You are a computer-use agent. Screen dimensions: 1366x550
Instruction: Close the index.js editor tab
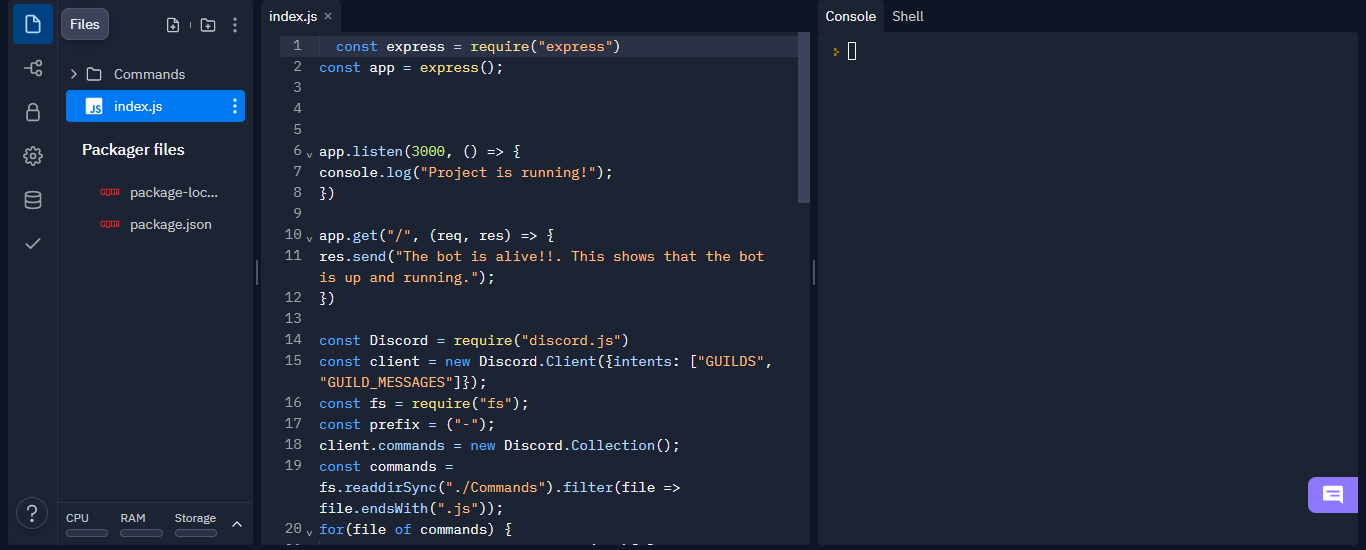coord(328,16)
